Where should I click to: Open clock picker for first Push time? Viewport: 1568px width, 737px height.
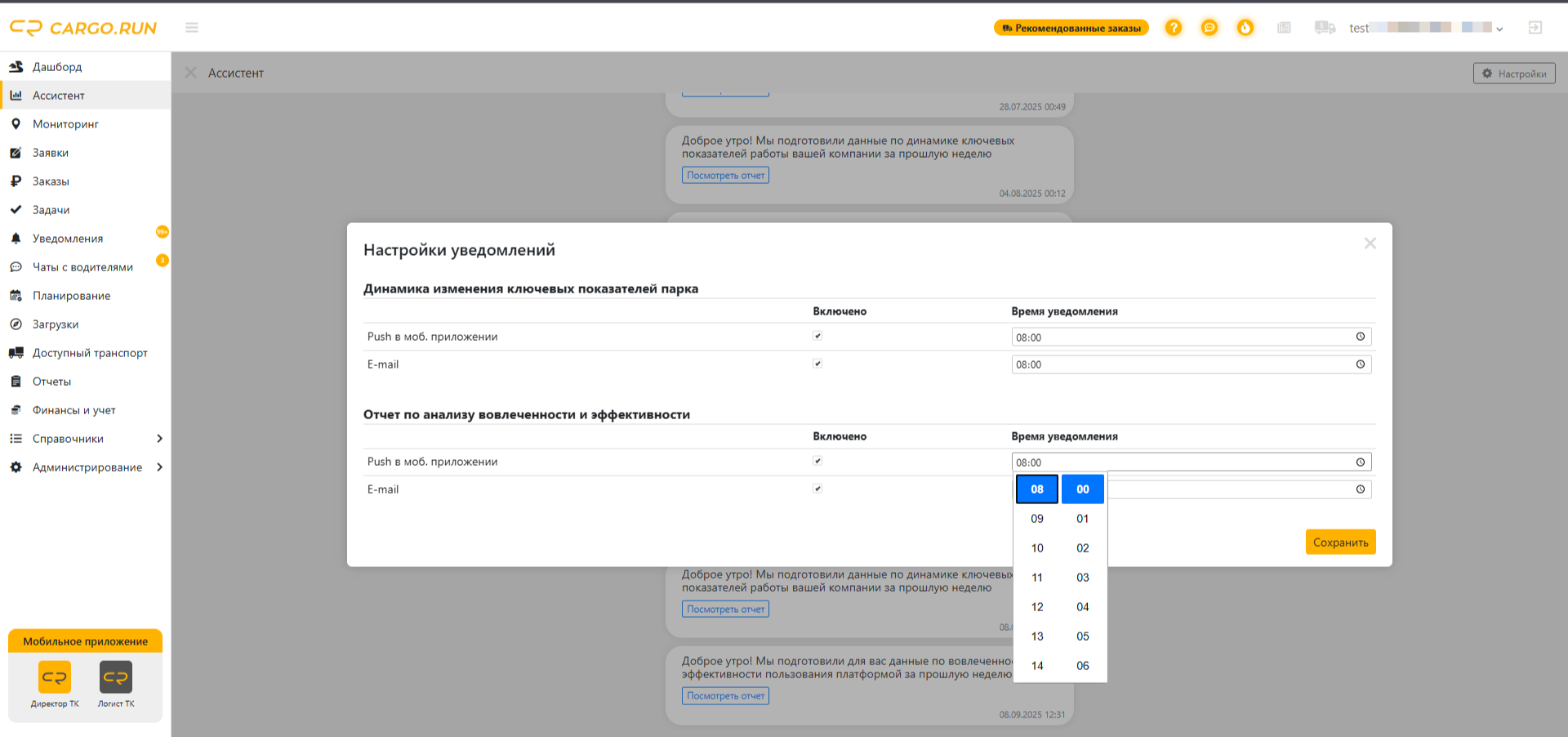(1361, 337)
